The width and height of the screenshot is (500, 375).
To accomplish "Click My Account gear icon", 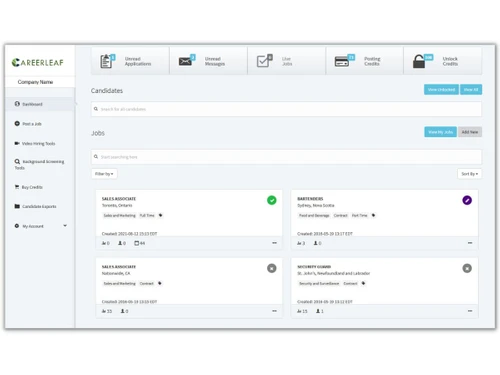I will [x=17, y=226].
